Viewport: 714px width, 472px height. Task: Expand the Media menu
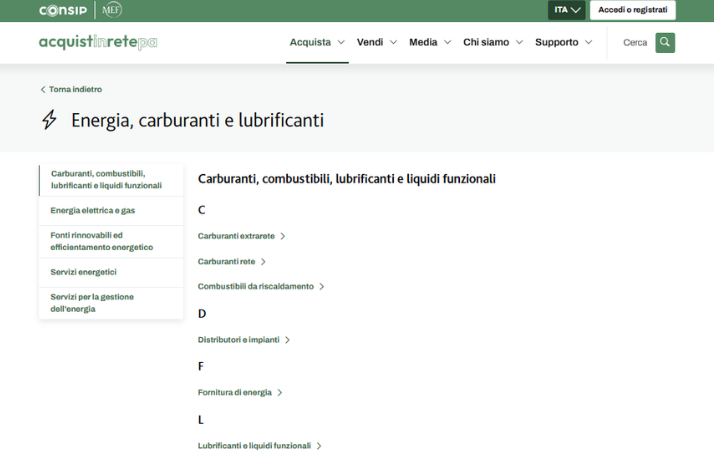click(430, 43)
